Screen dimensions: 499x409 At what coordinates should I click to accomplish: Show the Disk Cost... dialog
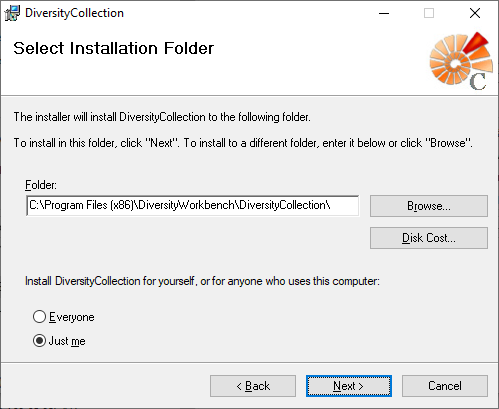[x=429, y=238]
